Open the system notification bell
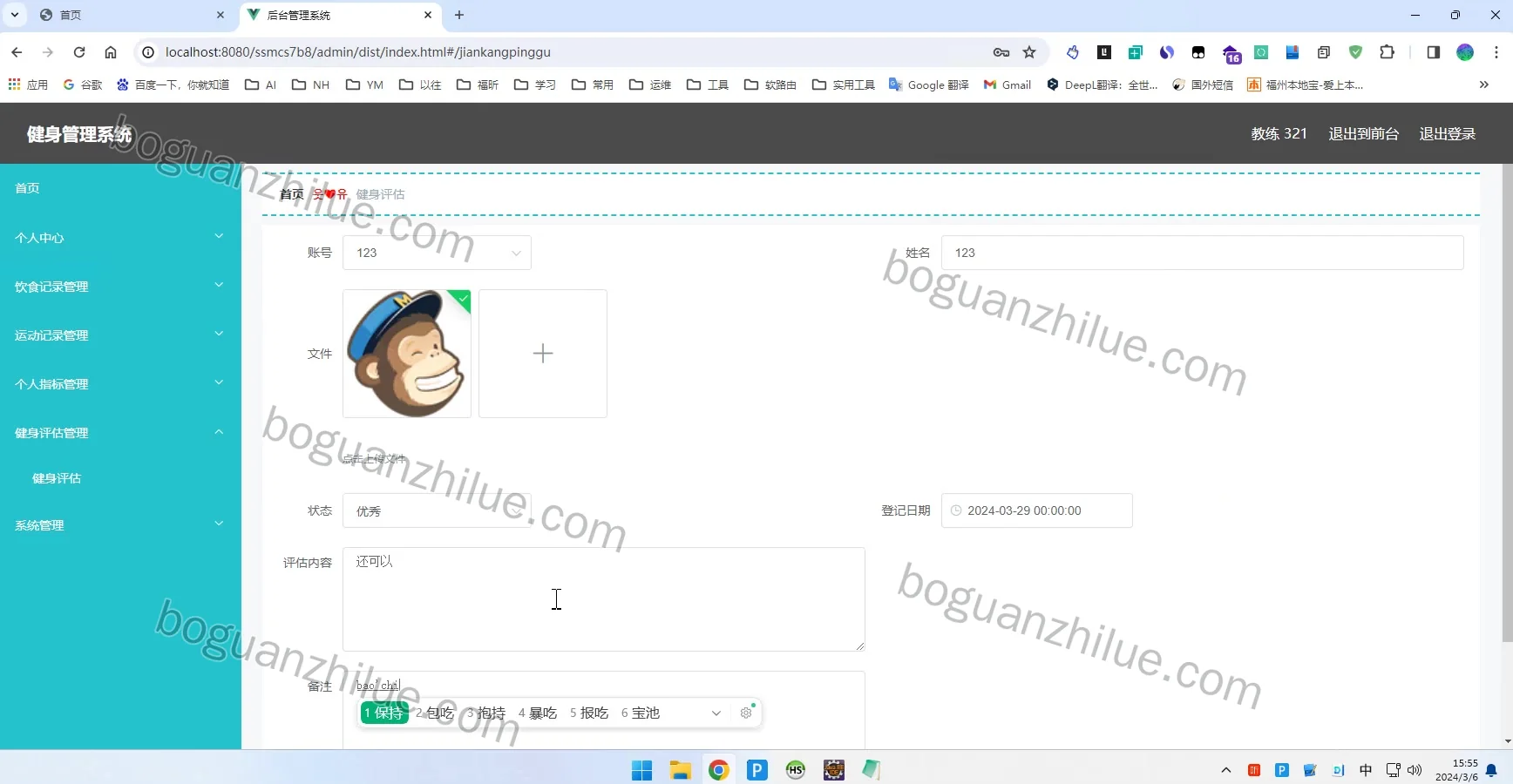 [x=1491, y=770]
